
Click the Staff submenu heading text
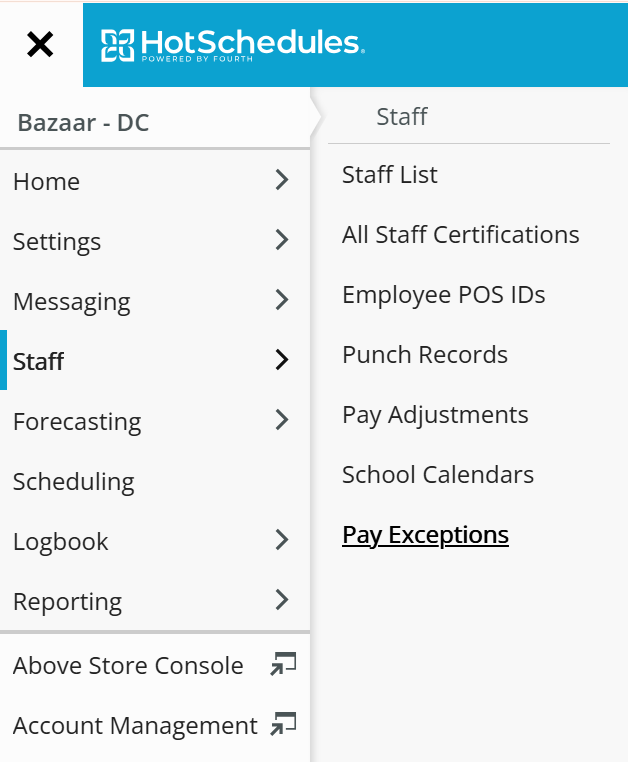(402, 117)
